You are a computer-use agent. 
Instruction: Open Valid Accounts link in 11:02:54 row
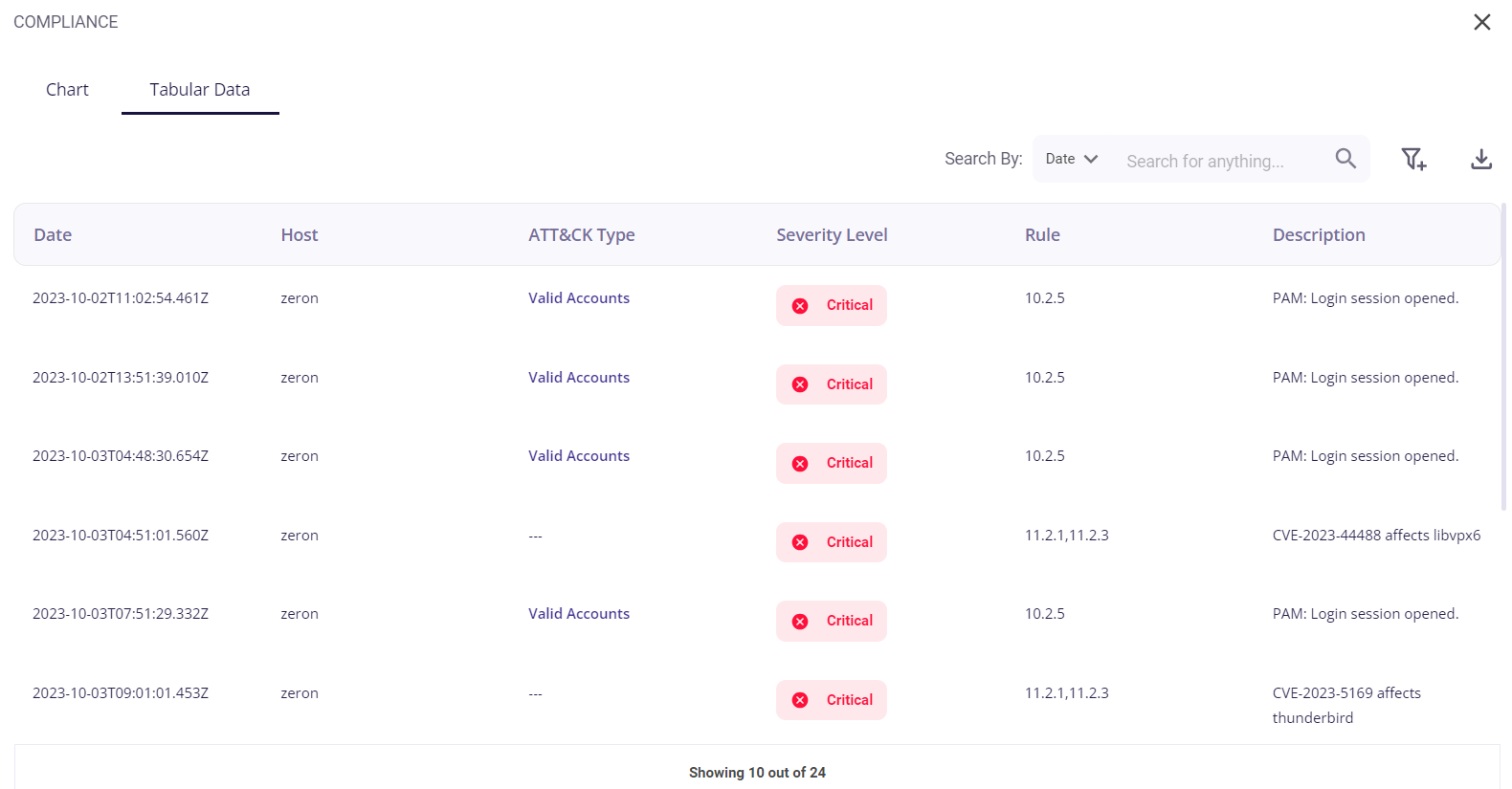click(579, 297)
